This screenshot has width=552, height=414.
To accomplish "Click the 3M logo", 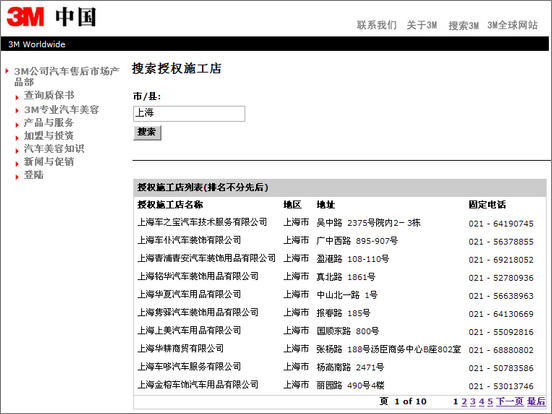I will coord(25,17).
